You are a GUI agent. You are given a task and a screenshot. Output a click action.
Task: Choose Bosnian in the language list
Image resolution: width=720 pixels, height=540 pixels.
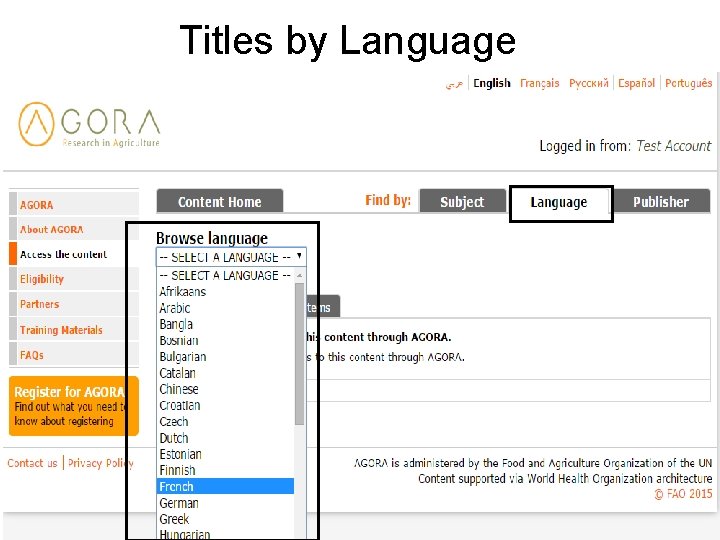(x=225, y=340)
